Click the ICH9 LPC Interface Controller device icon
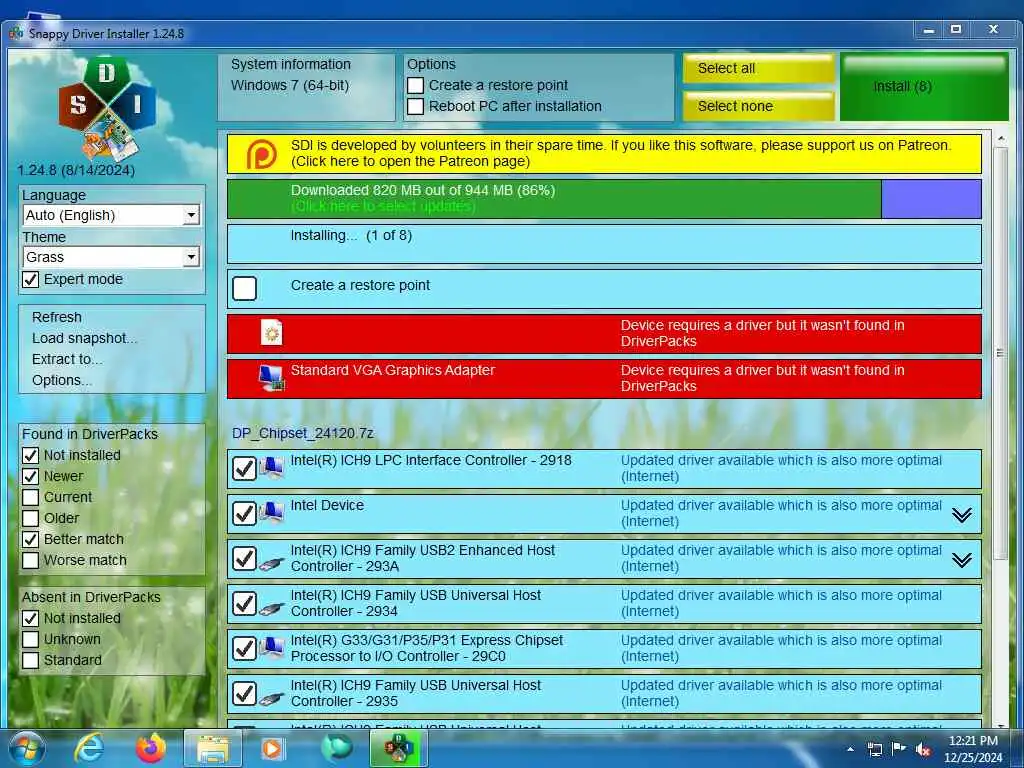1024x768 pixels. coord(271,468)
